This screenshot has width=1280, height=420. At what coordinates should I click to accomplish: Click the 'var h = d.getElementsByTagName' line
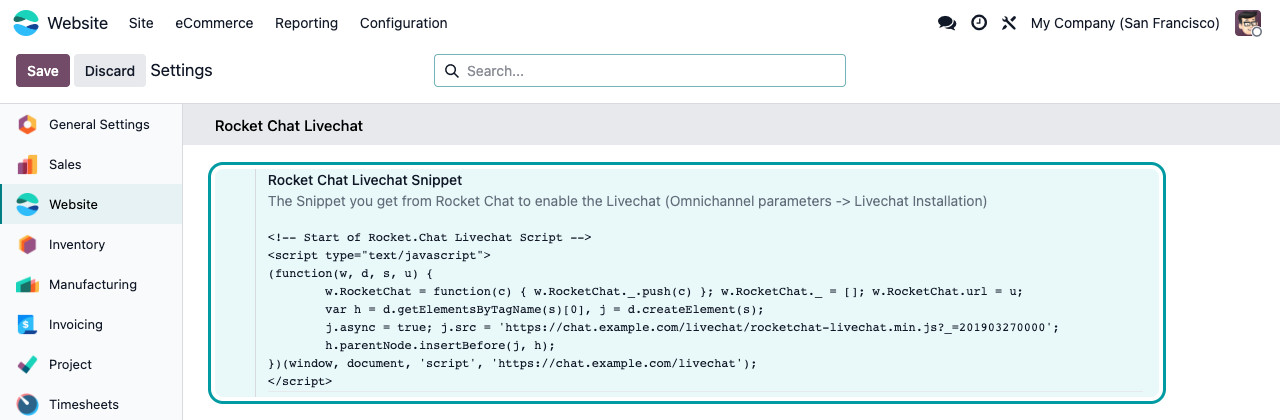tap(544, 309)
